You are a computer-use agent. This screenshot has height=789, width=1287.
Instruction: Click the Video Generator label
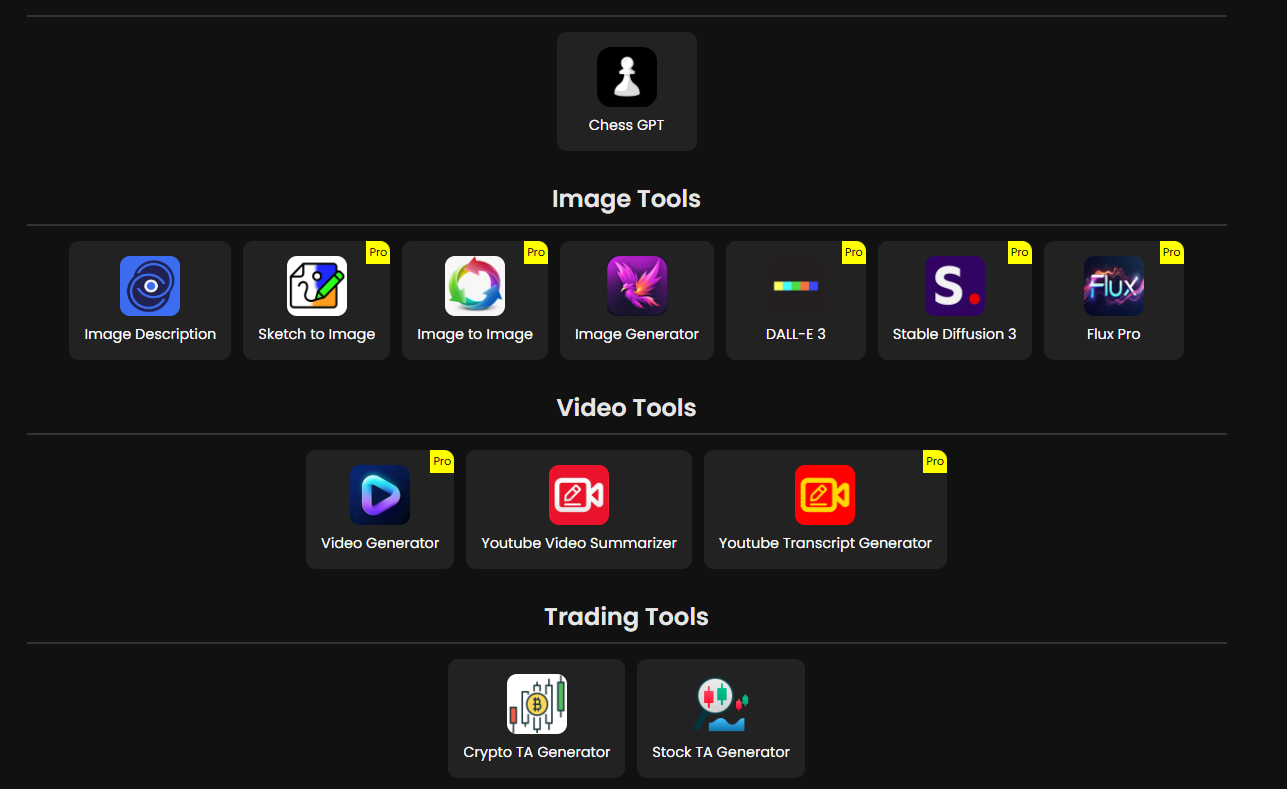(380, 544)
